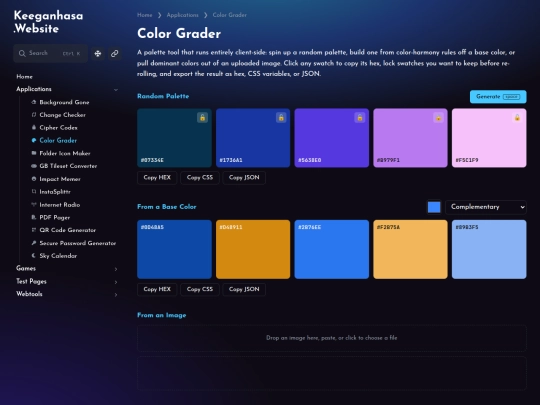540x405 pixels.
Task: Click the search magnifier icon
Action: (22, 53)
